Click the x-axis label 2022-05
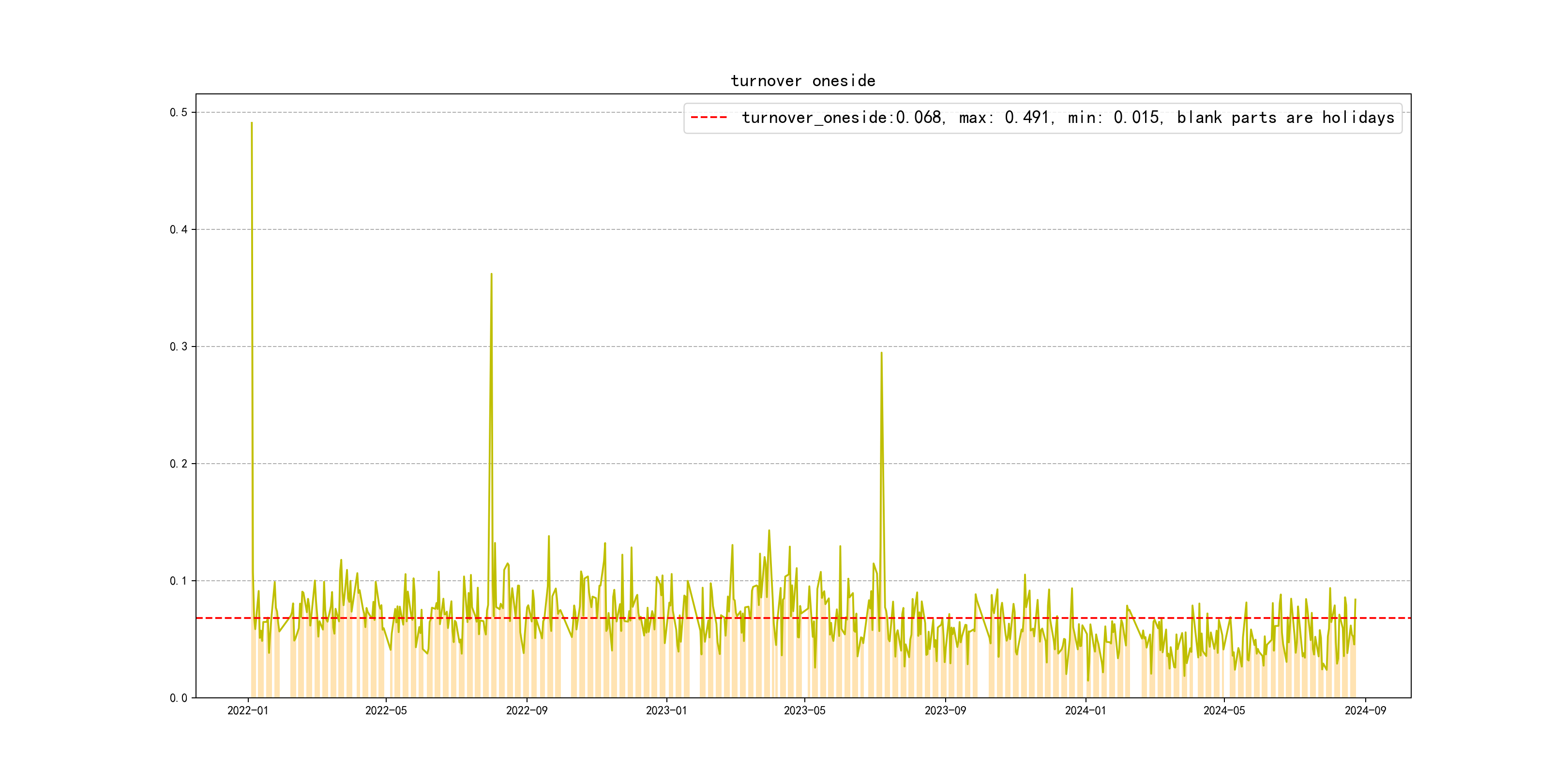The image size is (1568, 784). point(386,711)
